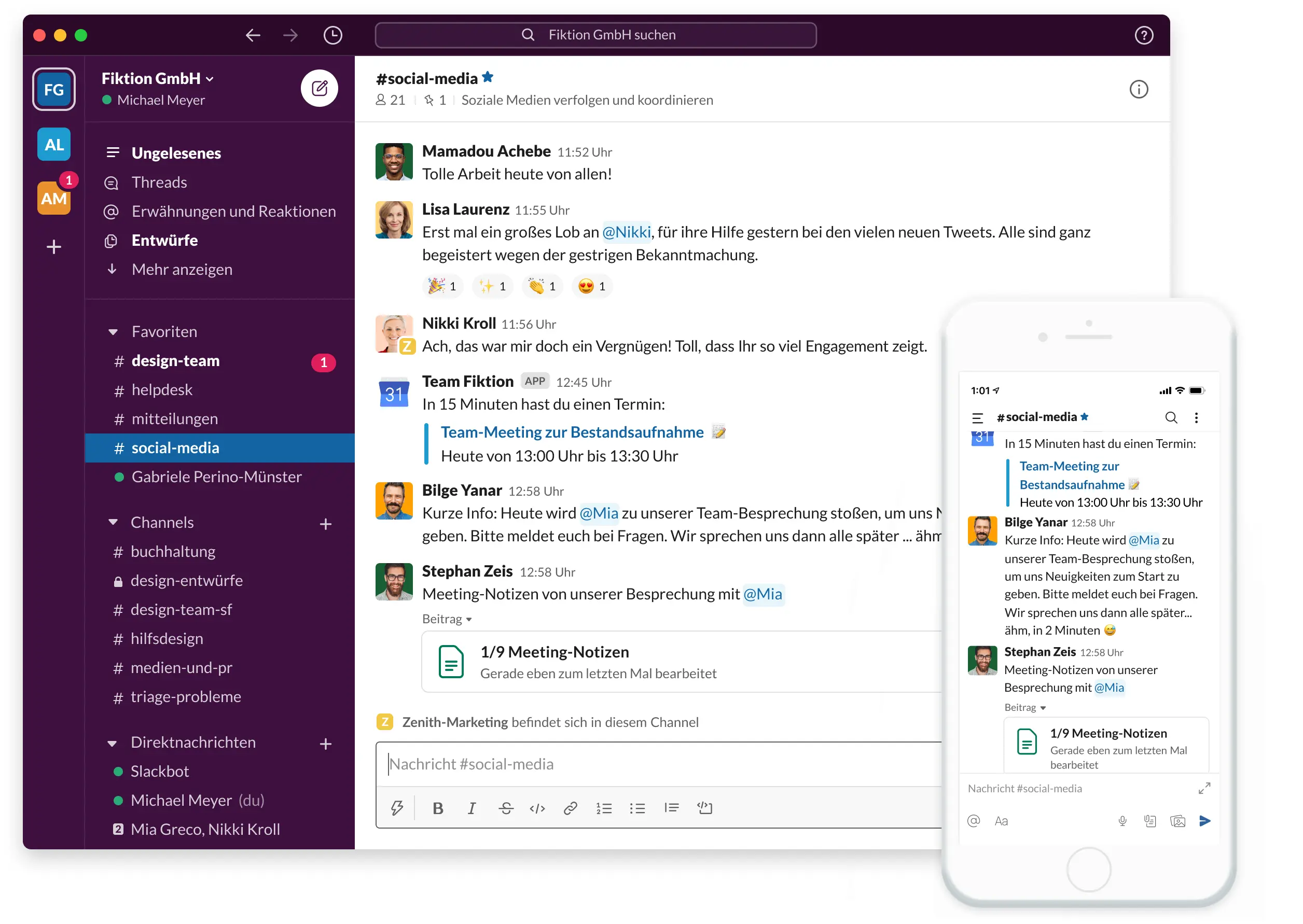Click the compose new message icon
1303x924 pixels.
click(x=320, y=89)
